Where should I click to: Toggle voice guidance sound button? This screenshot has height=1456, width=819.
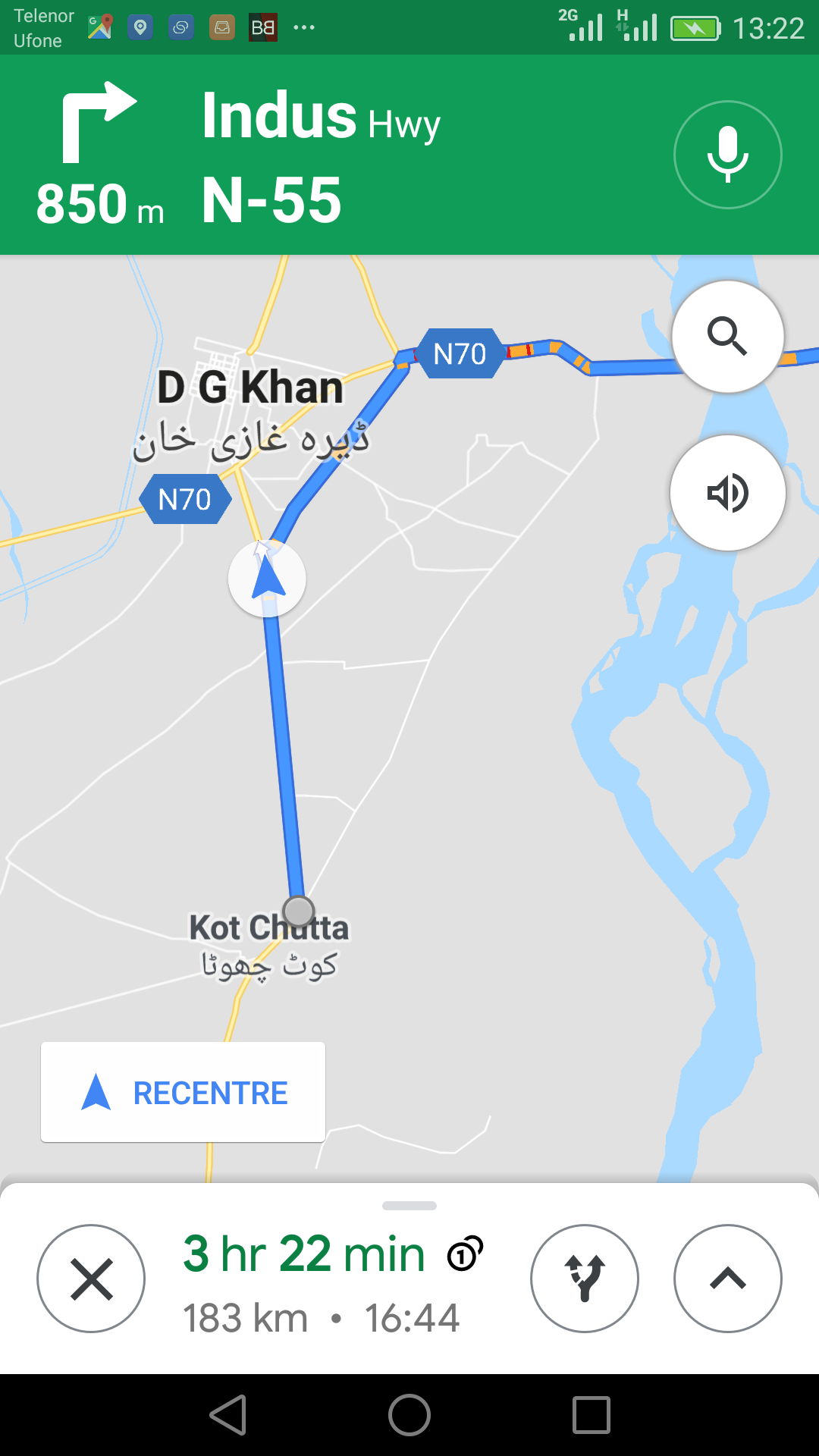click(x=728, y=493)
